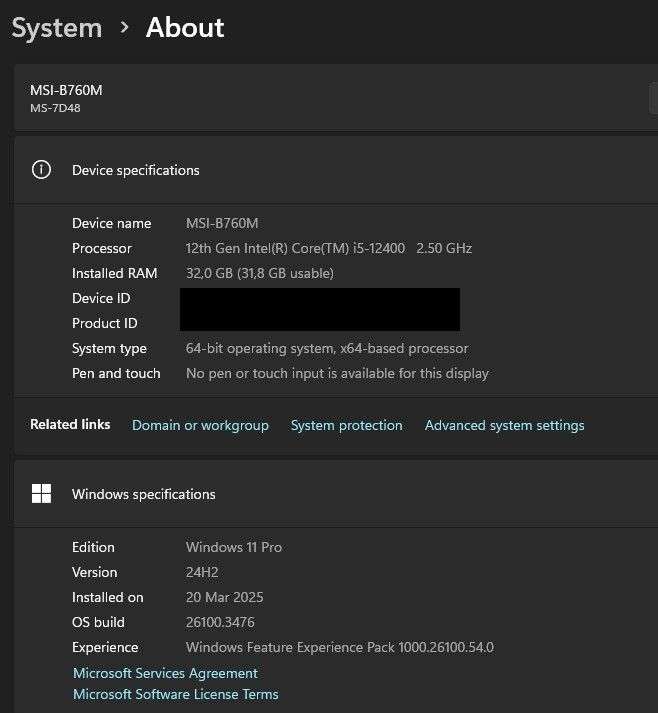Image resolution: width=658 pixels, height=713 pixels.
Task: Click the Edition label
Action: pyautogui.click(x=93, y=547)
